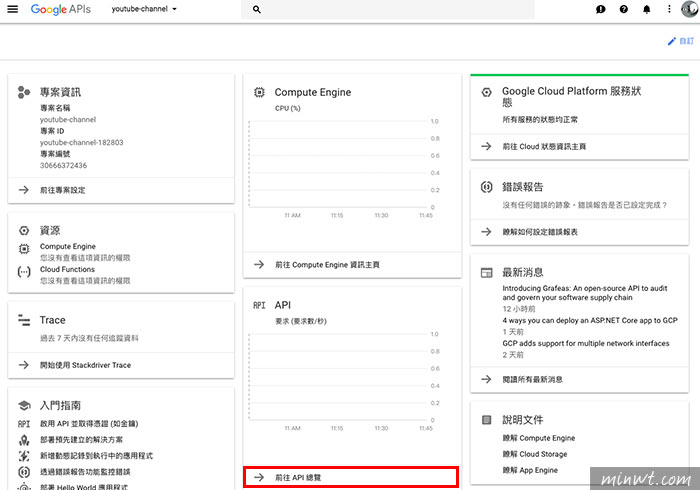The height and width of the screenshot is (490, 700).
Task: Click the debugger icon beside 新增動態記錄
Action: coord(24,456)
